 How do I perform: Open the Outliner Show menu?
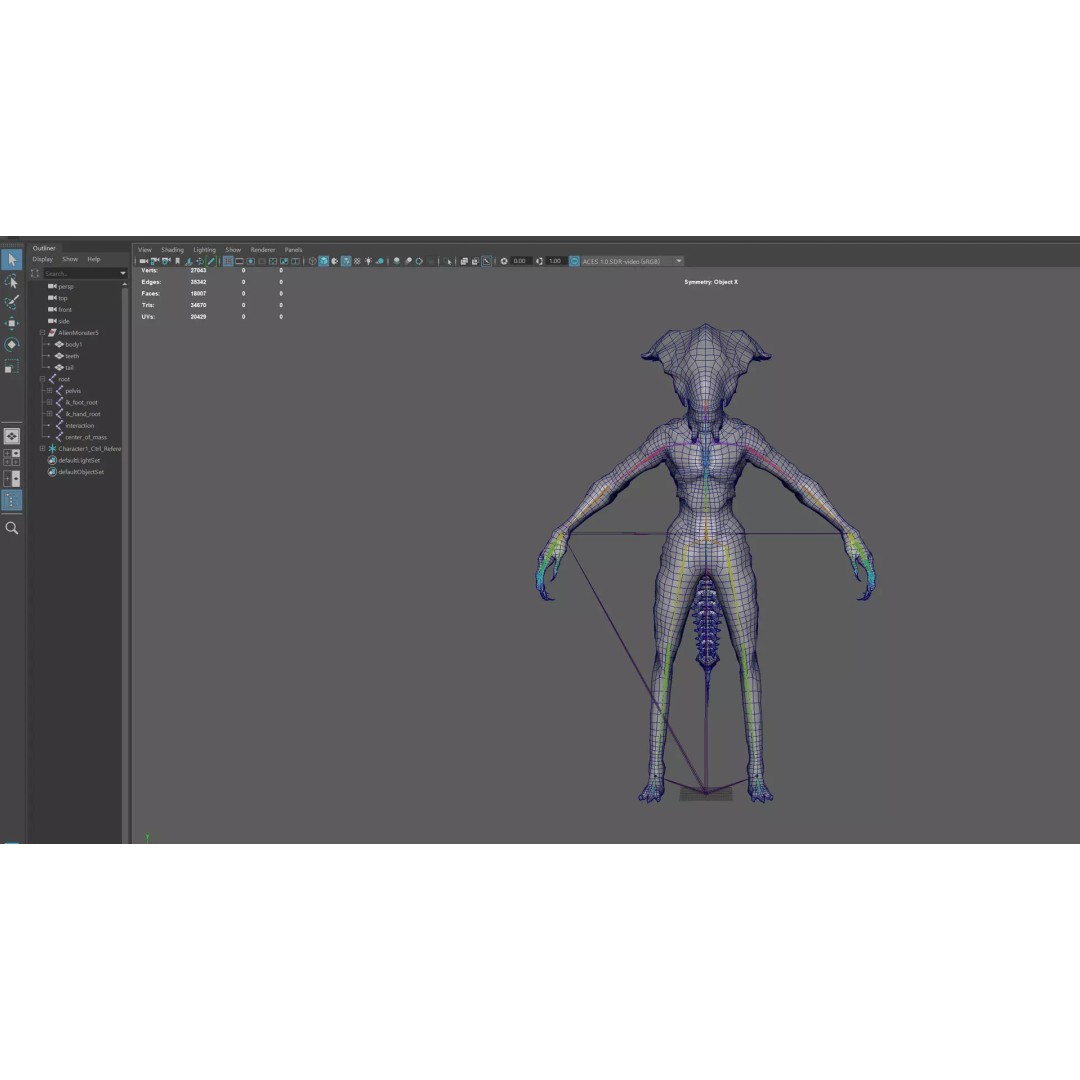click(x=70, y=259)
